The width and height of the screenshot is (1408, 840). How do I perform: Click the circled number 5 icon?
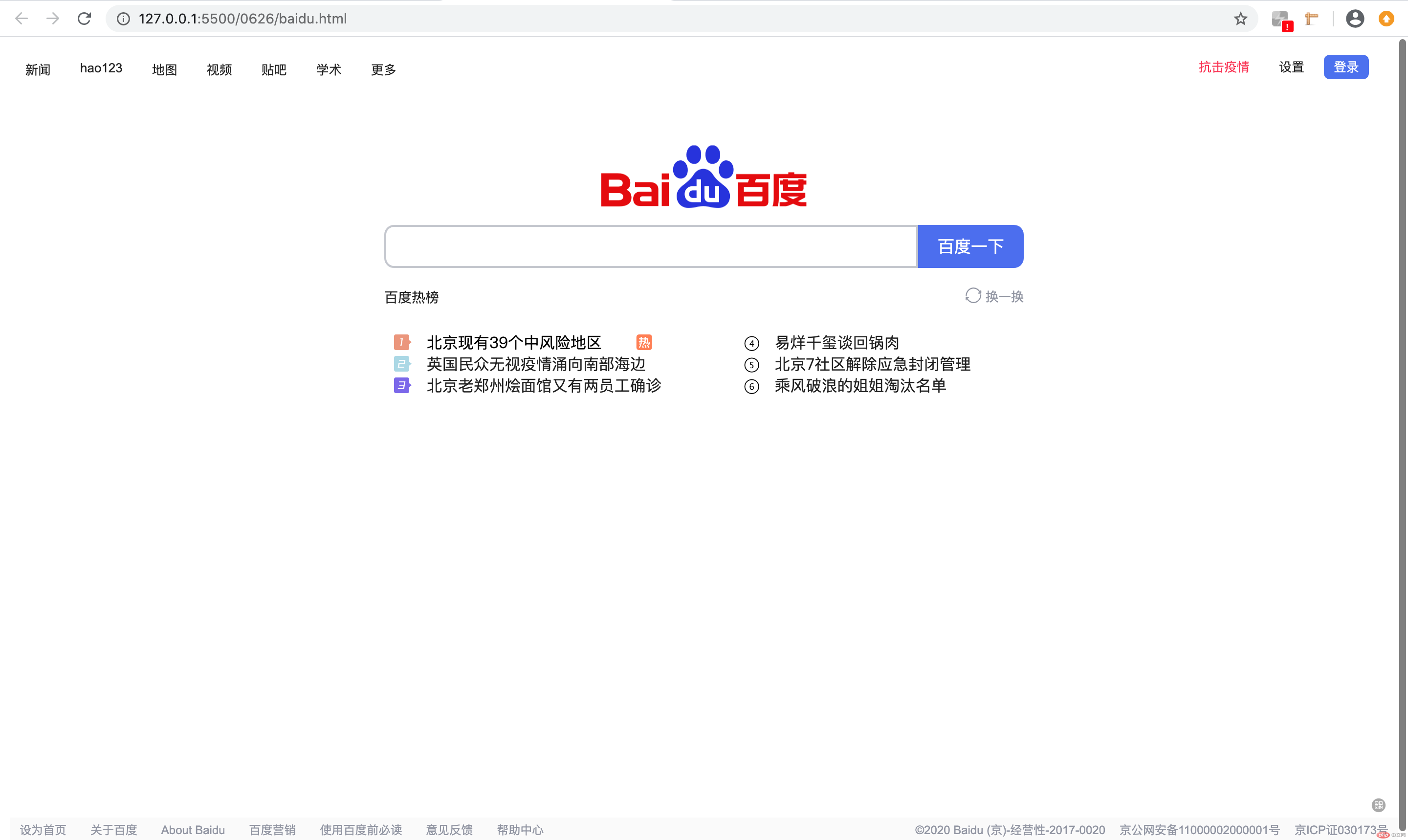(x=751, y=365)
